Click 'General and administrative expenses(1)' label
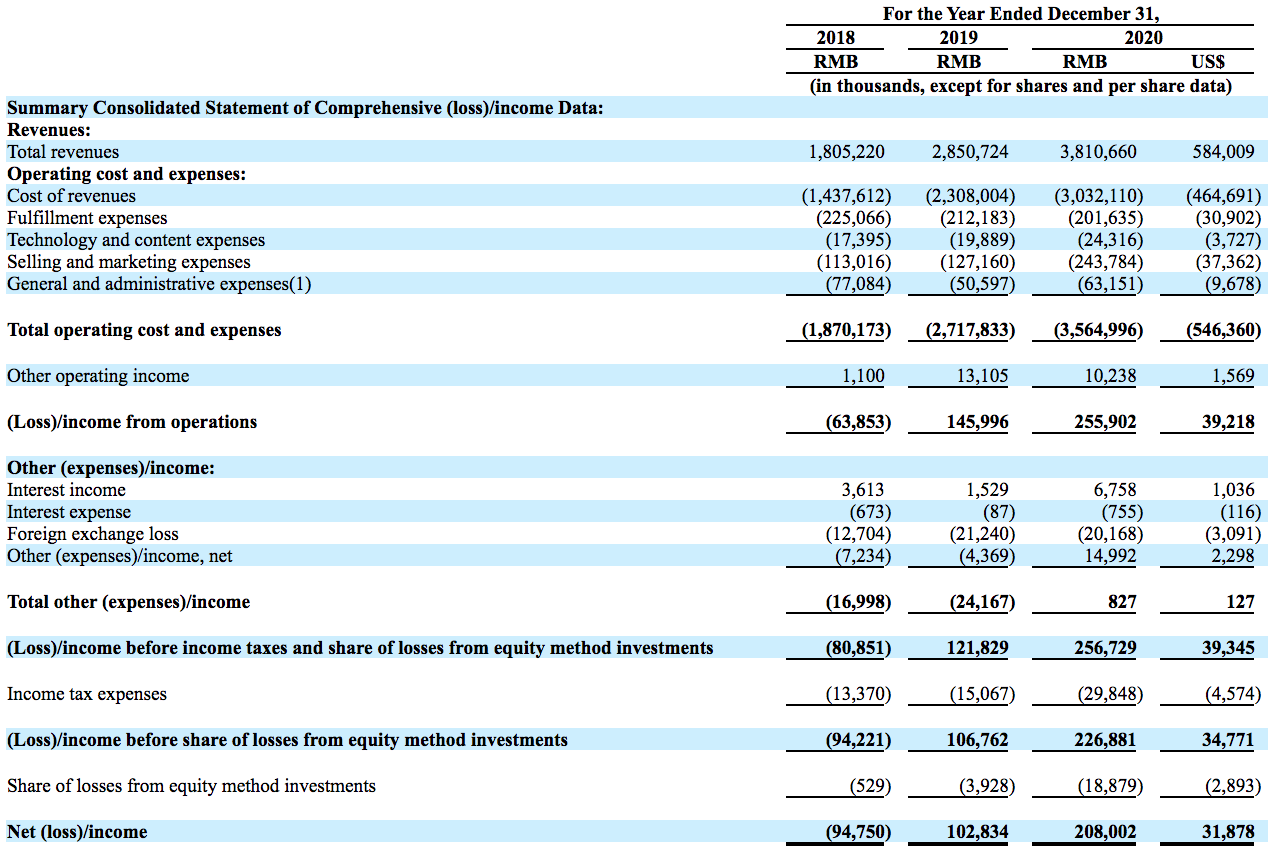Viewport: 1270px width, 854px height. click(159, 284)
